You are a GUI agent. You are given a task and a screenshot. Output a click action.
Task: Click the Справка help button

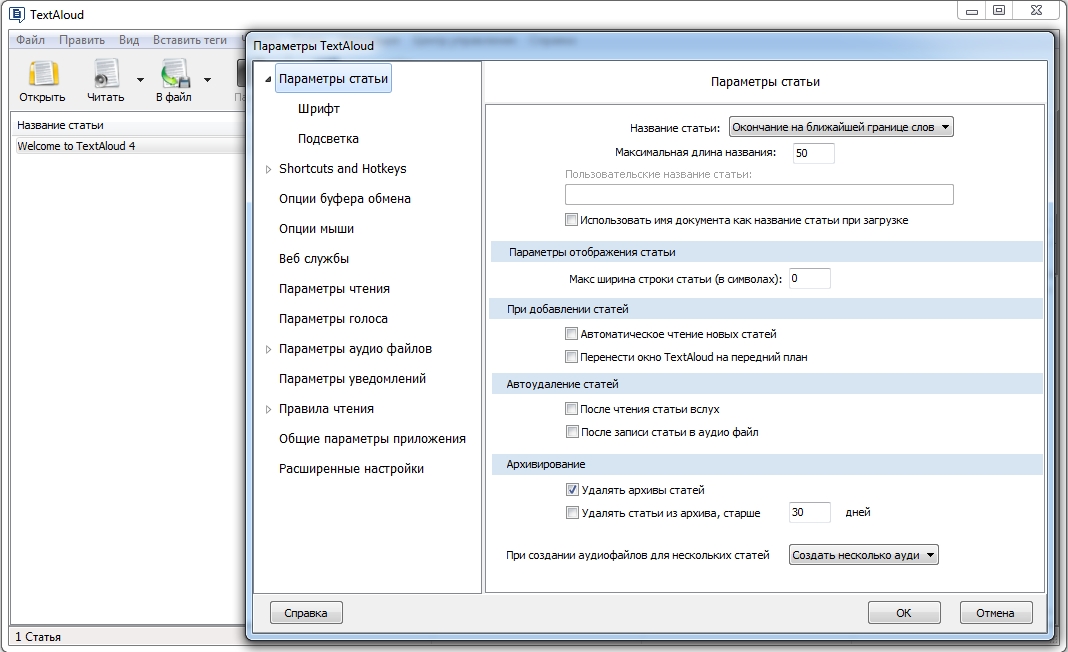(x=306, y=612)
